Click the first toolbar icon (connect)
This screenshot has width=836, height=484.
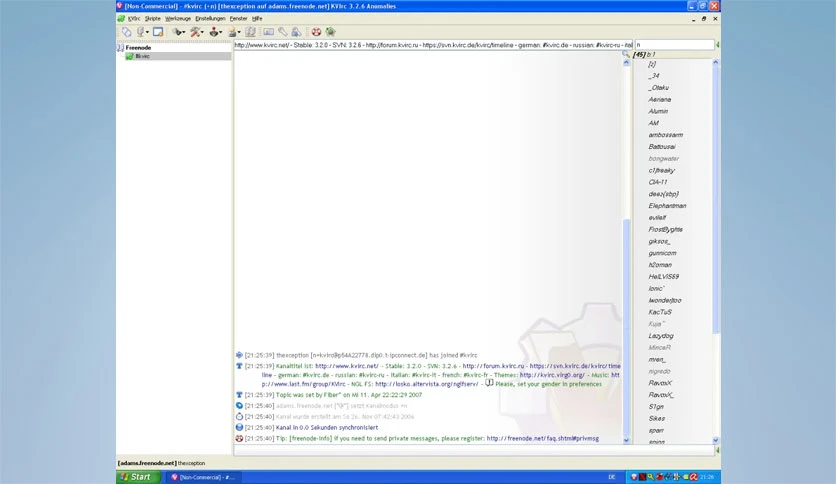tap(126, 32)
